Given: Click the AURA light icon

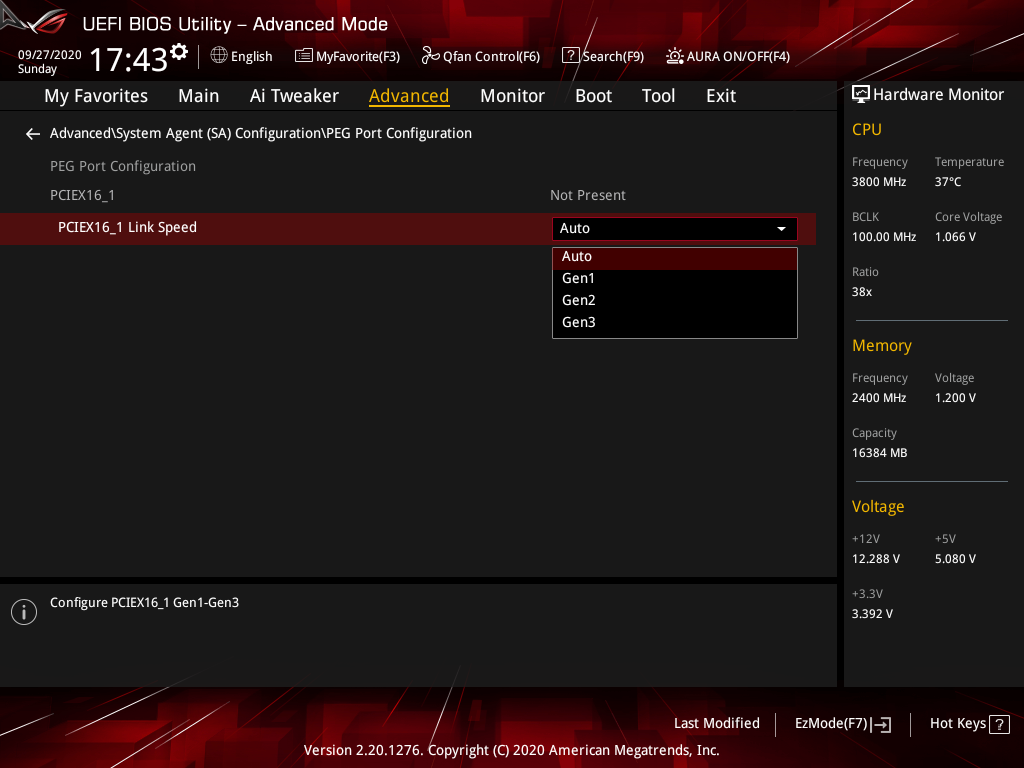Looking at the screenshot, I should 675,56.
